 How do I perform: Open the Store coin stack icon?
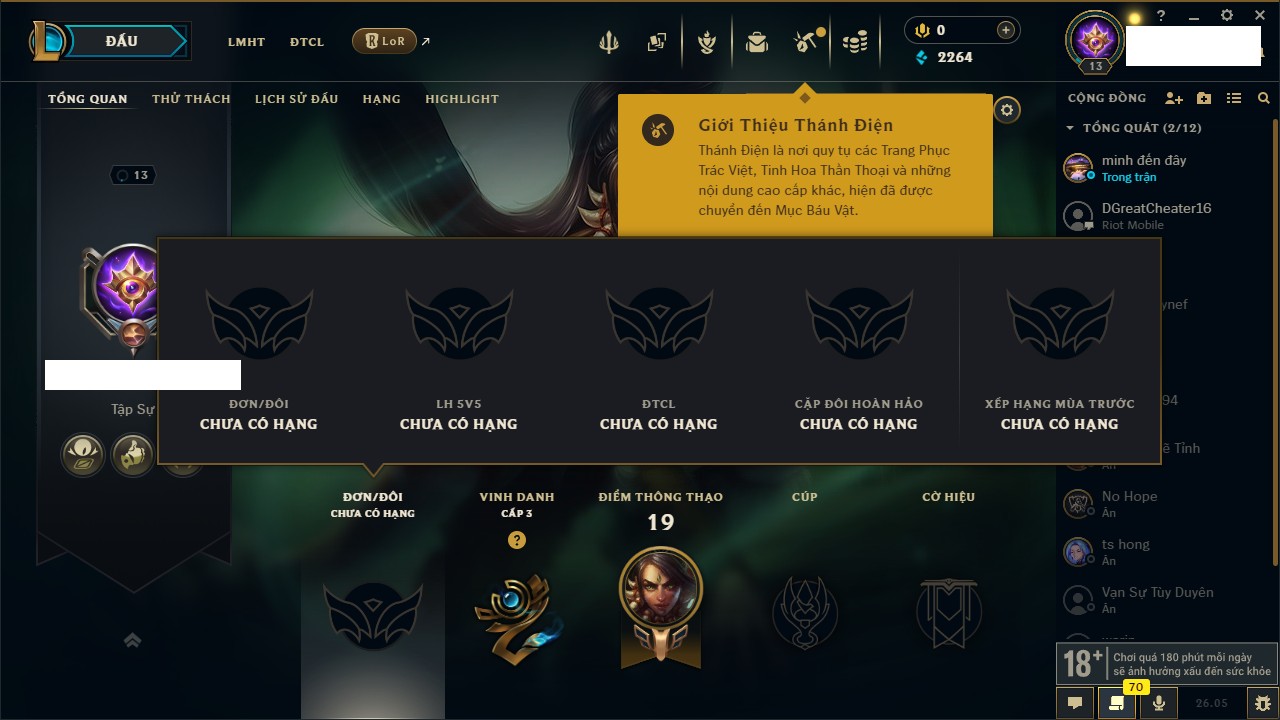pos(854,42)
